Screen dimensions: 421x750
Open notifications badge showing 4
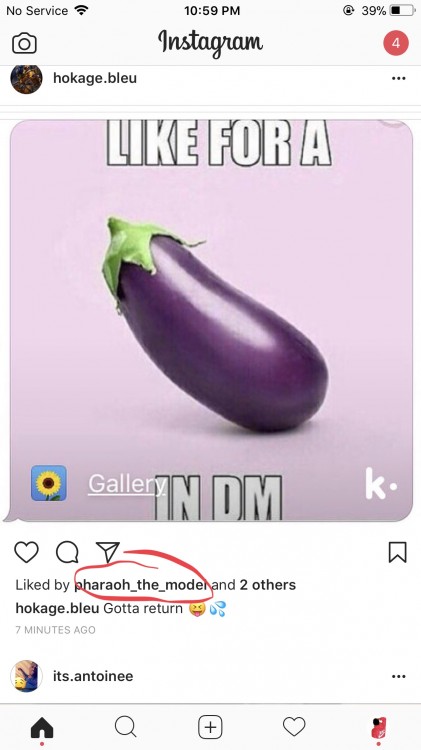click(396, 43)
